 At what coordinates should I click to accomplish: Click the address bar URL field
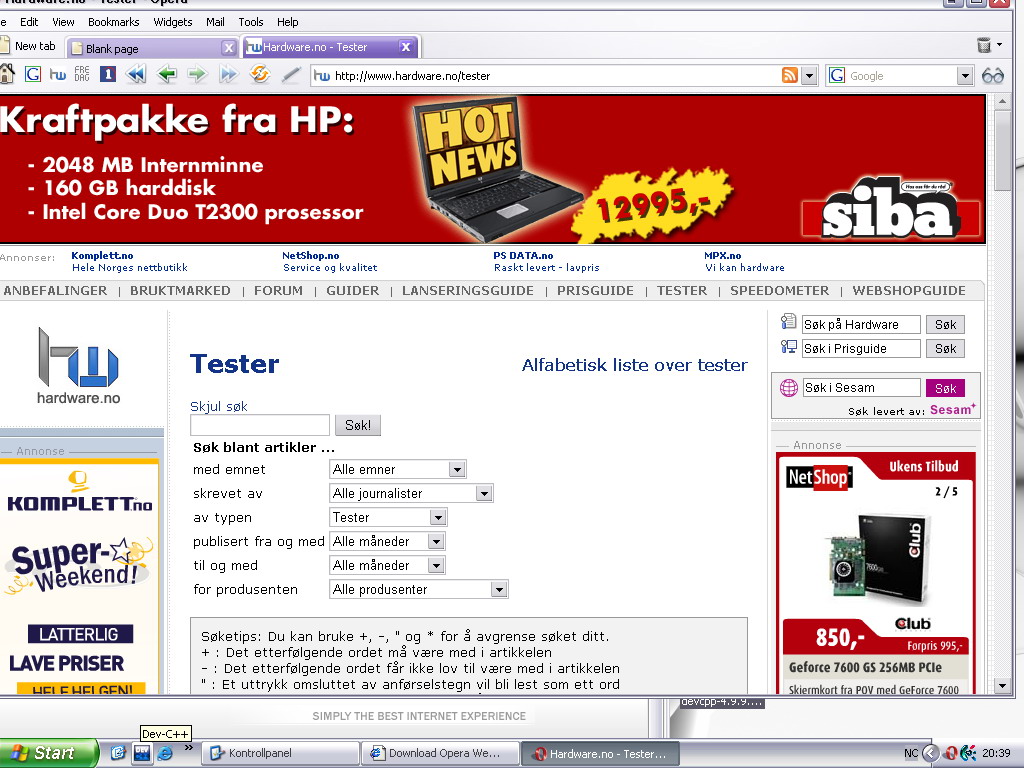(555, 76)
